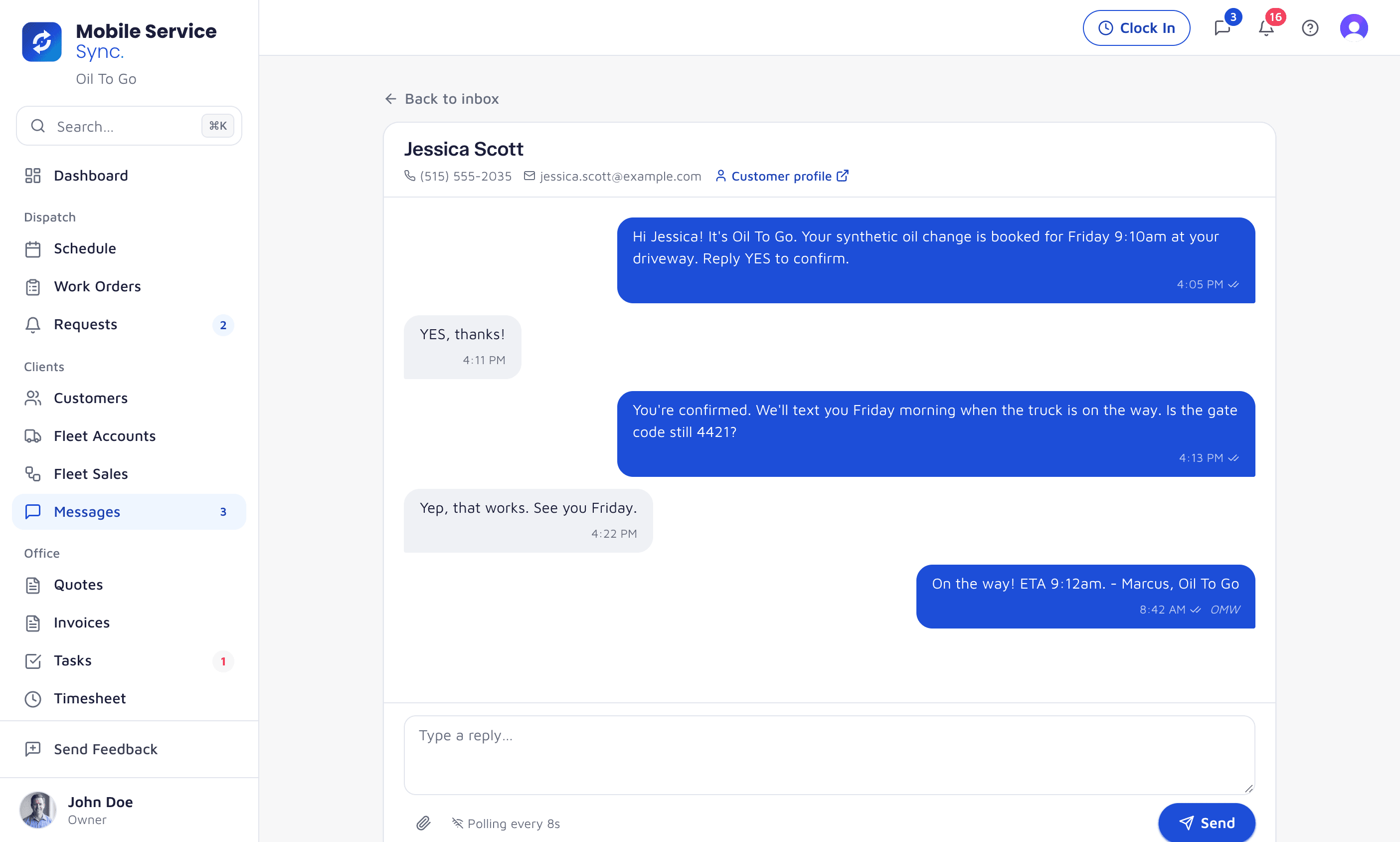Image resolution: width=1400 pixels, height=842 pixels.
Task: Open Quotes under Office
Action: pos(129,585)
